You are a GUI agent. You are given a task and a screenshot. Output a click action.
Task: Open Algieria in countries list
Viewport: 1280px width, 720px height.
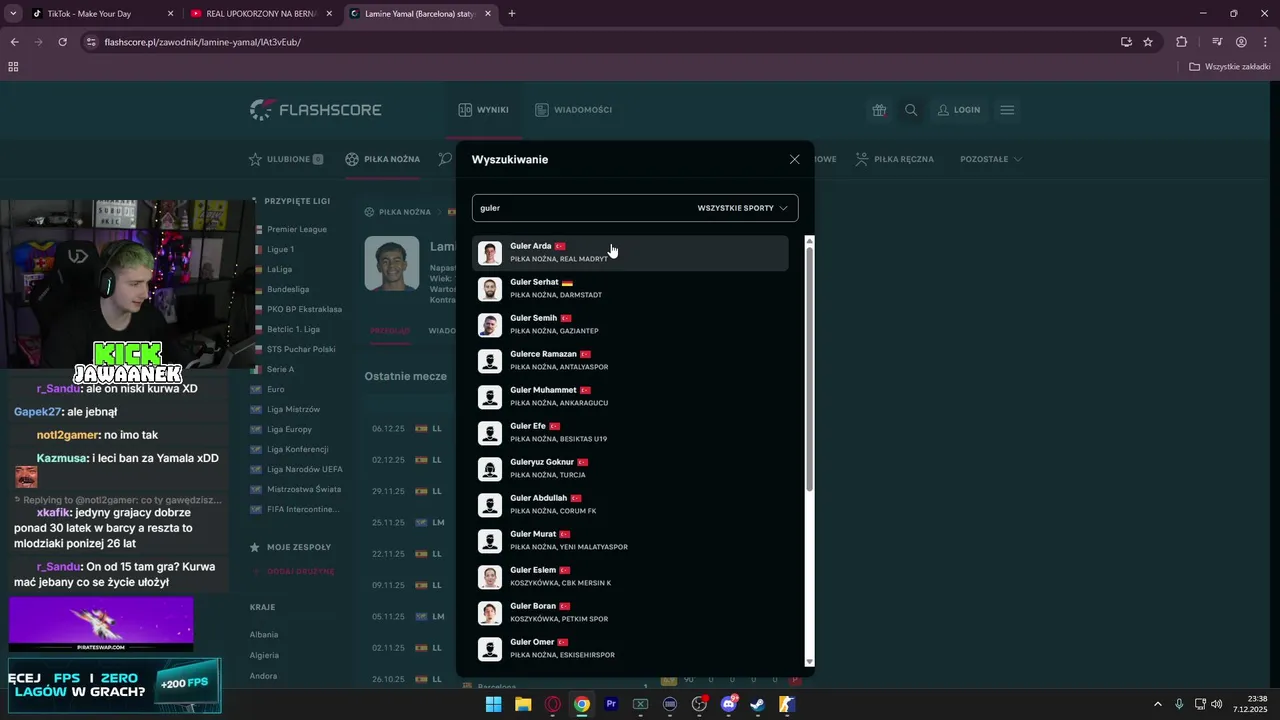click(264, 655)
